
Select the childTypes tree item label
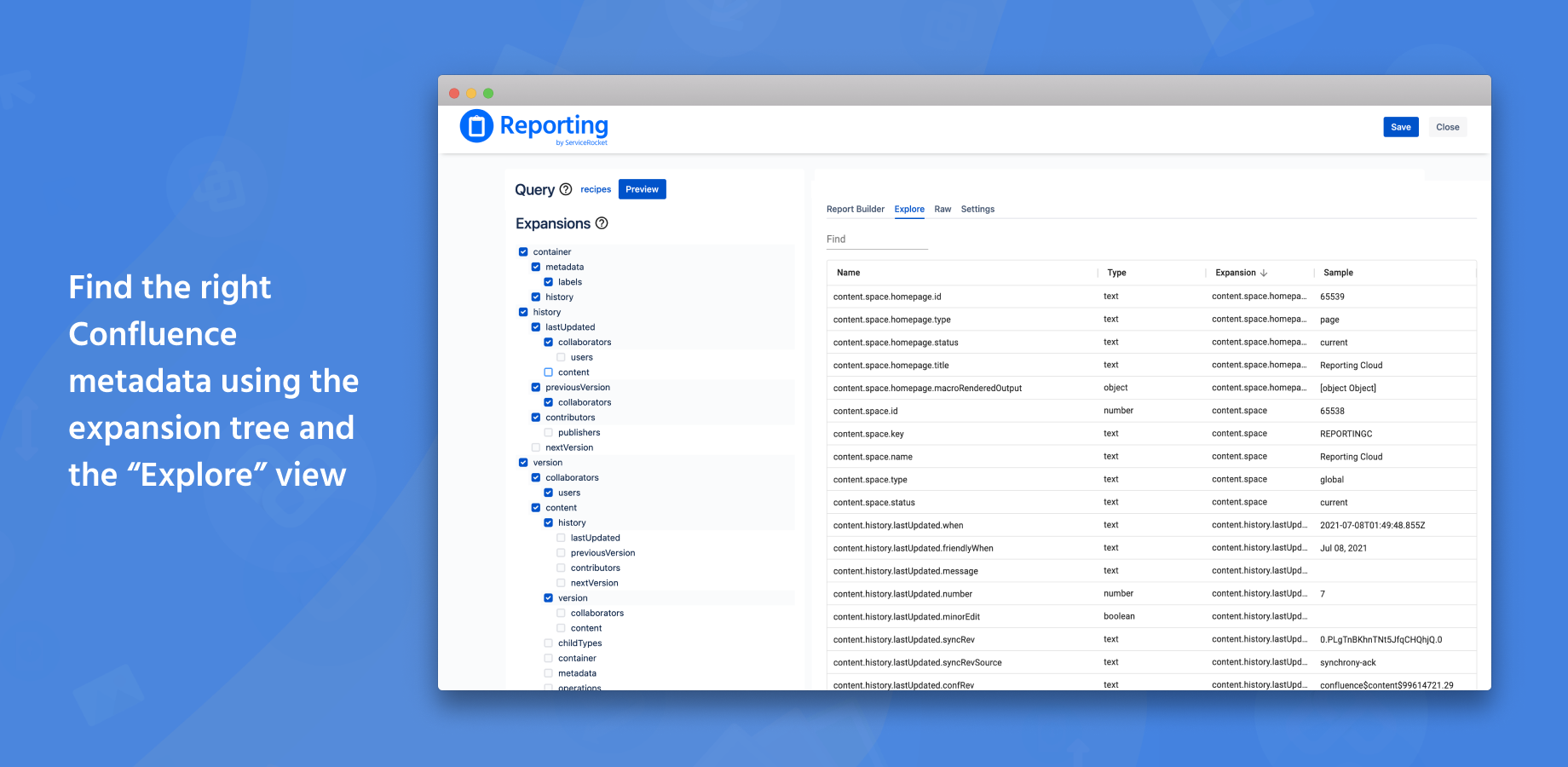click(x=580, y=643)
